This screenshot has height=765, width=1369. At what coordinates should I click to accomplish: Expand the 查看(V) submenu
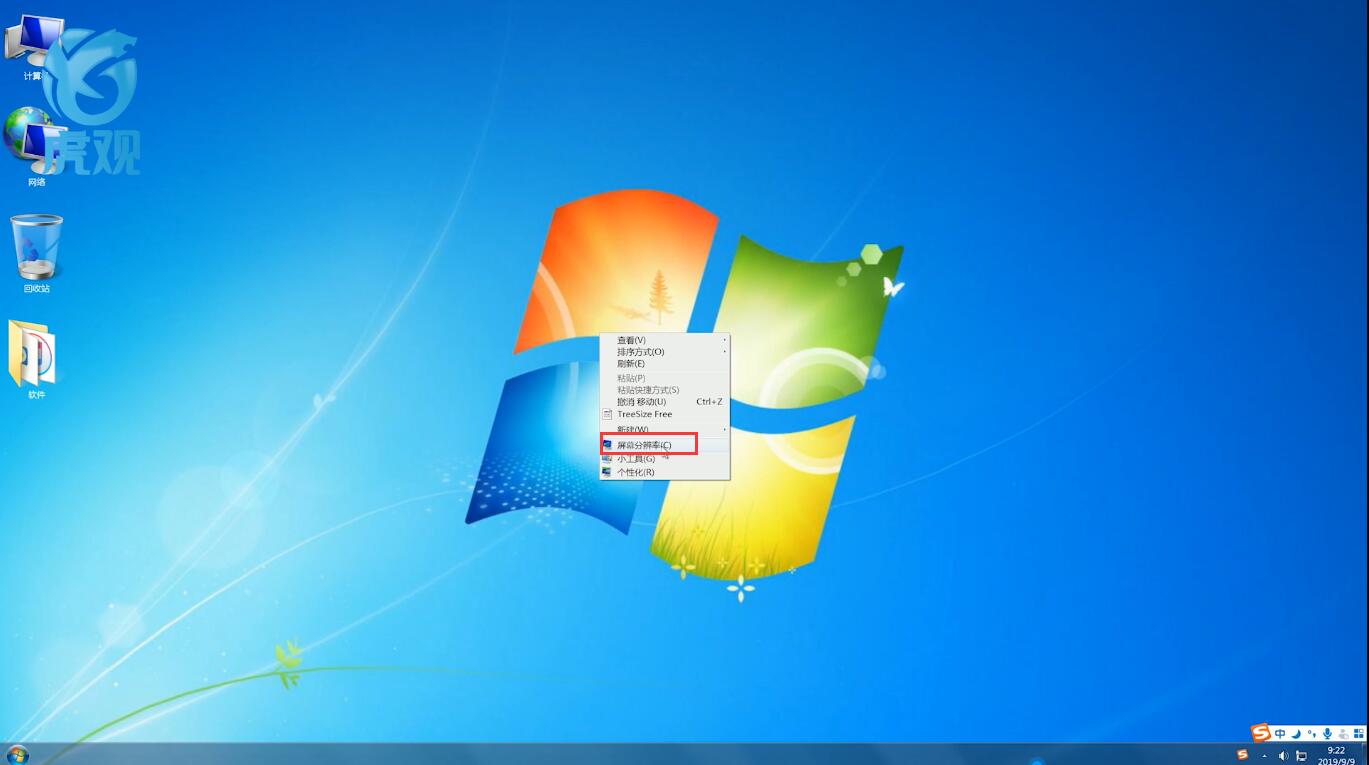click(664, 340)
